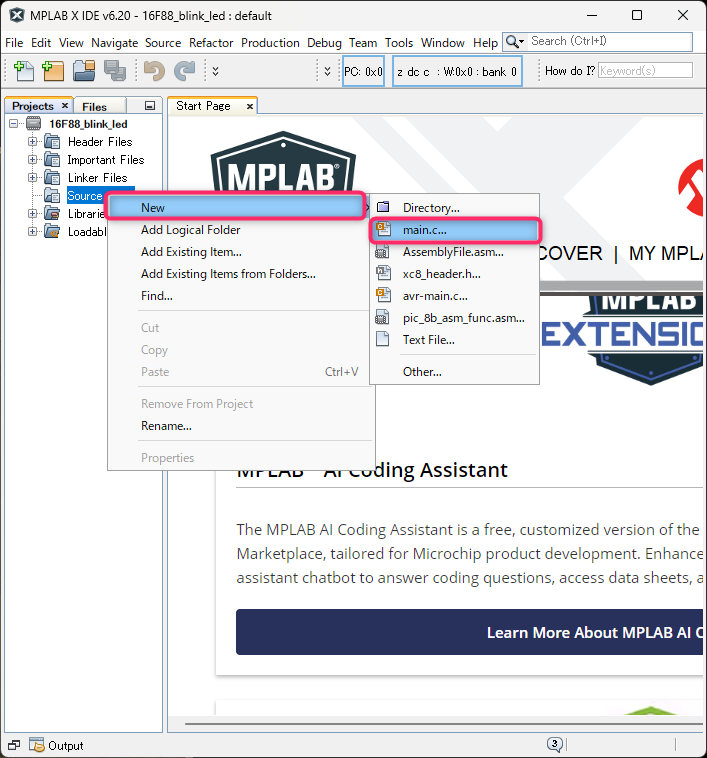Expand the Header Files tree node
The width and height of the screenshot is (707, 758).
(32, 142)
